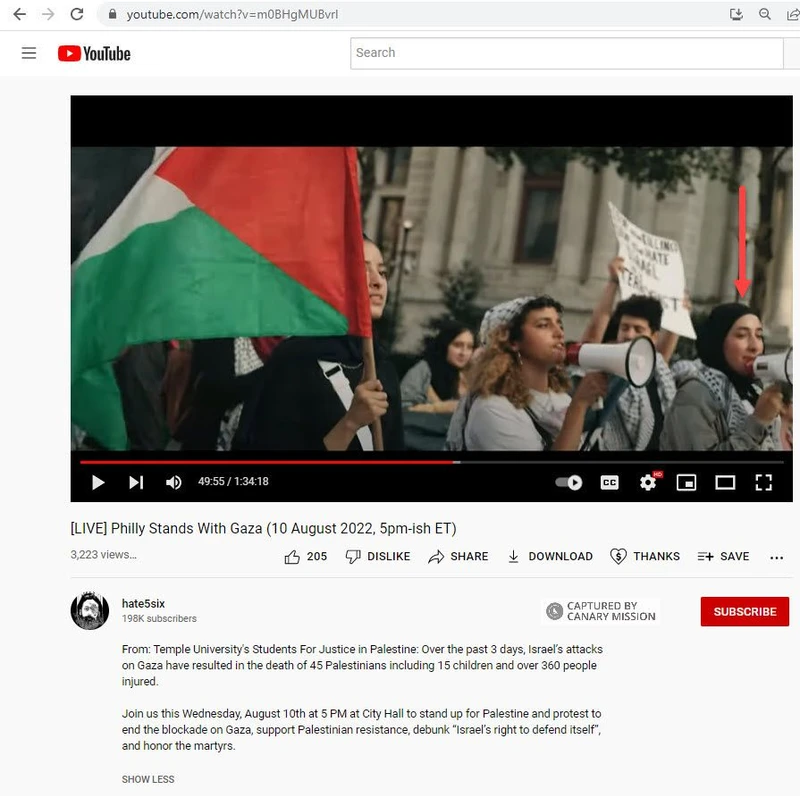
Task: Collapse description with SHOW LESS
Action: [x=147, y=779]
